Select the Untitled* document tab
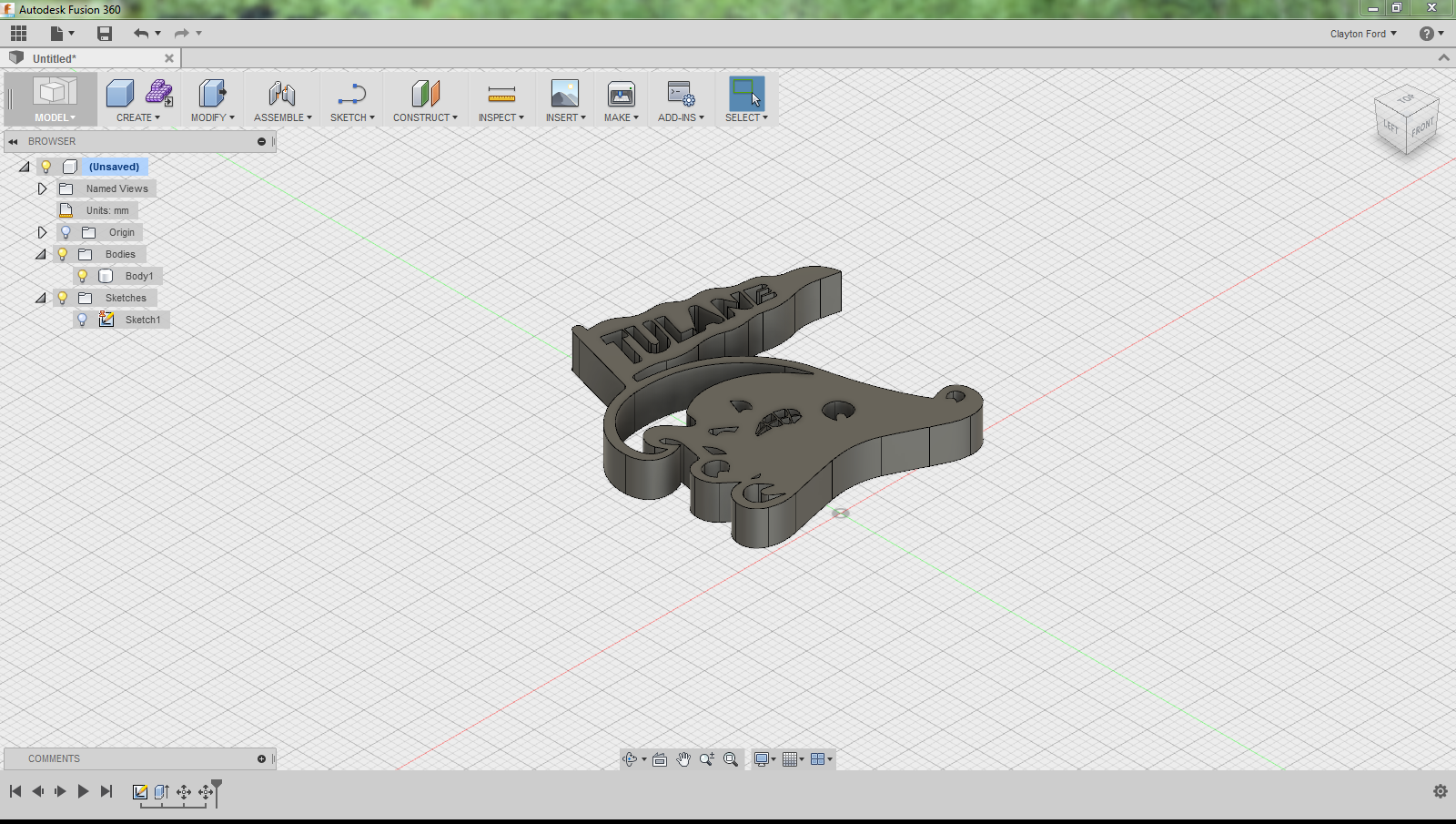The image size is (1456, 824). 89,58
